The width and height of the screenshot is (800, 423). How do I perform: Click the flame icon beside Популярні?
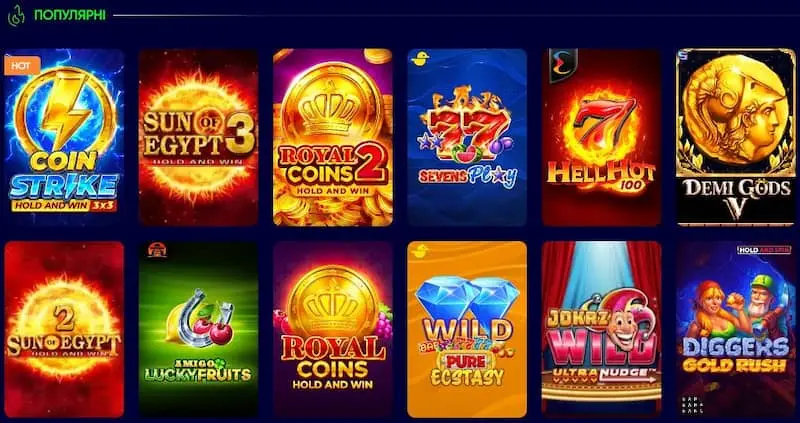click(x=16, y=15)
